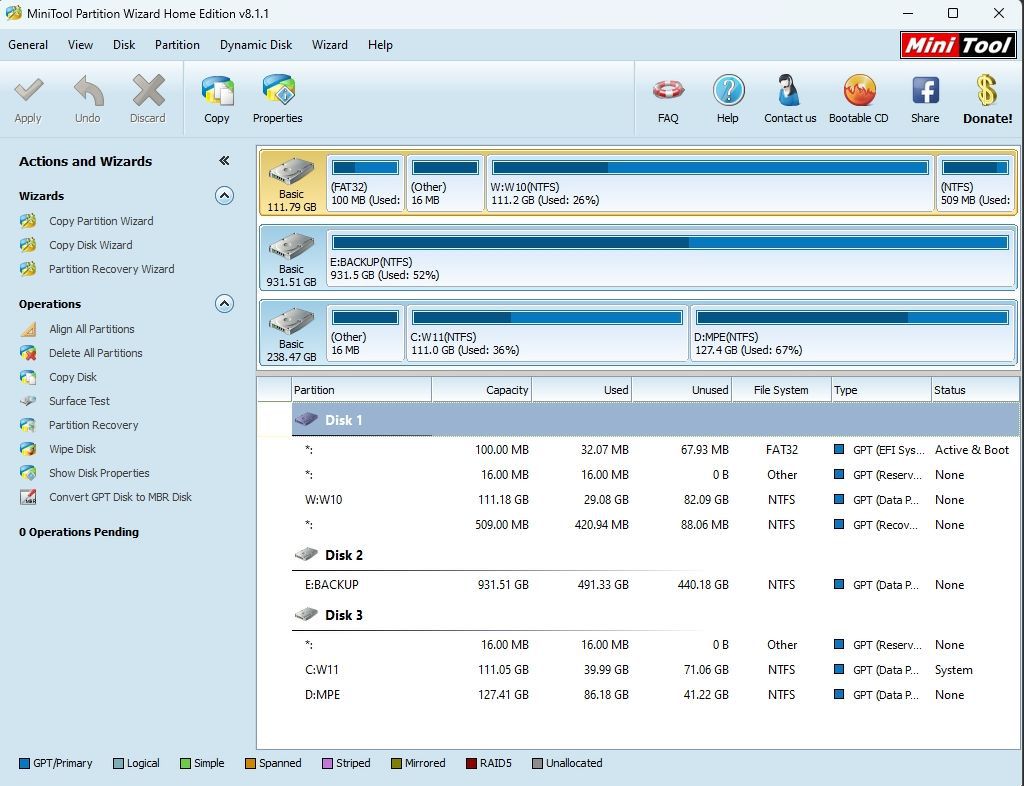Select the Disk 2 row in list
This screenshot has height=786, width=1024.
click(655, 555)
